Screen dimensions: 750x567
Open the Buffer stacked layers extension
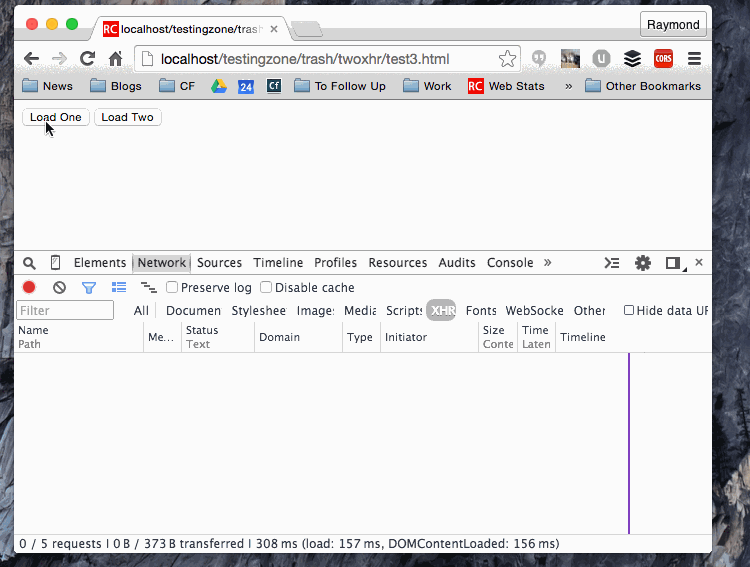click(x=632, y=59)
